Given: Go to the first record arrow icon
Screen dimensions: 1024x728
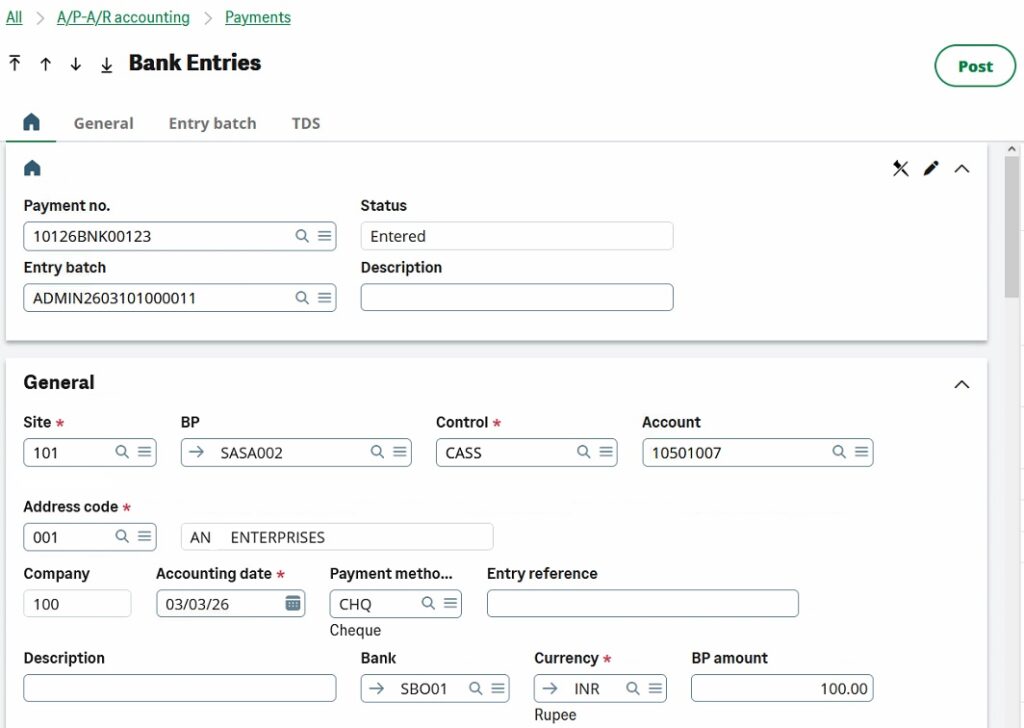Looking at the screenshot, I should [15, 63].
